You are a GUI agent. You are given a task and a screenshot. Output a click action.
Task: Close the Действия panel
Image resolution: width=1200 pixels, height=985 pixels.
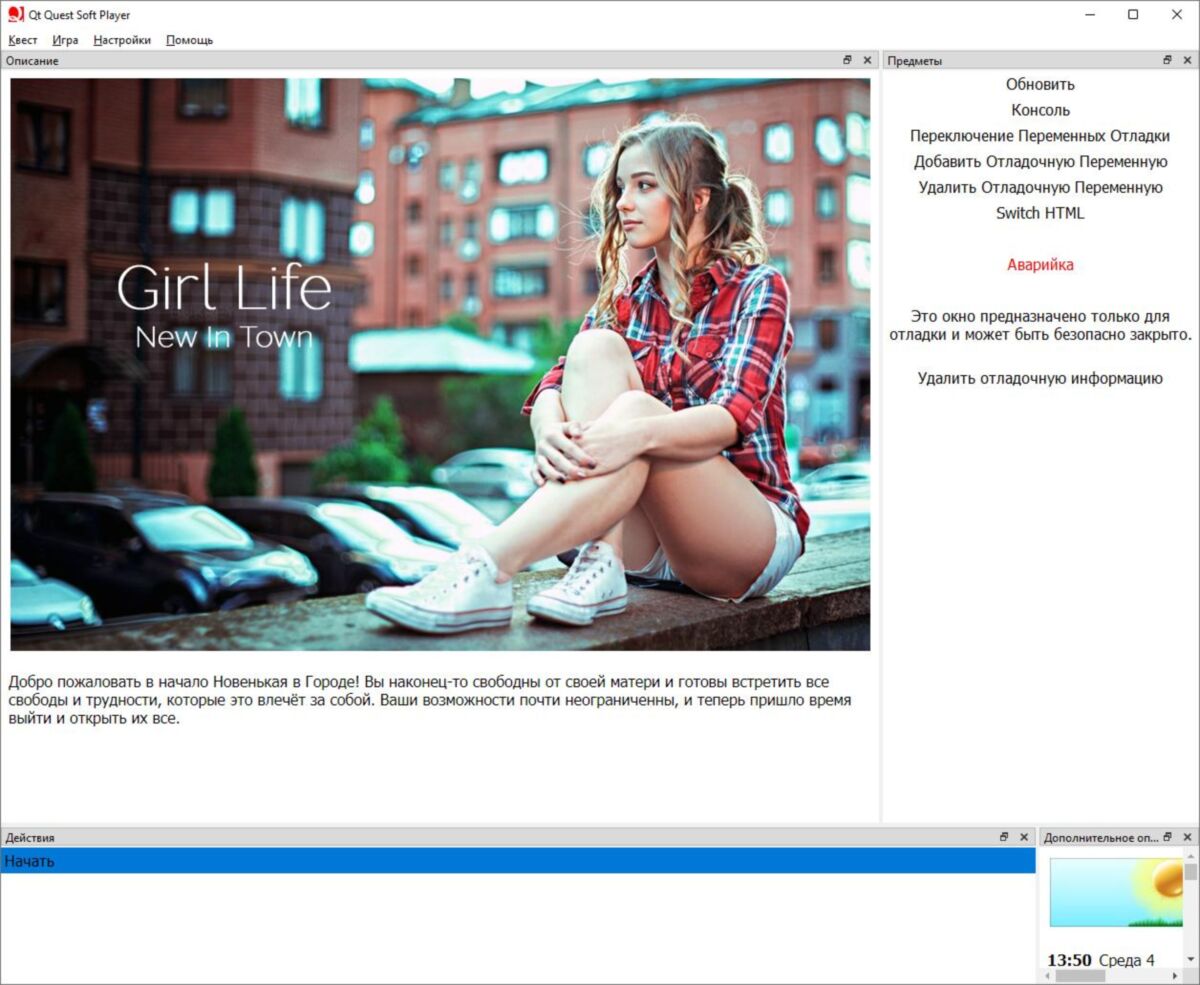coord(1024,837)
